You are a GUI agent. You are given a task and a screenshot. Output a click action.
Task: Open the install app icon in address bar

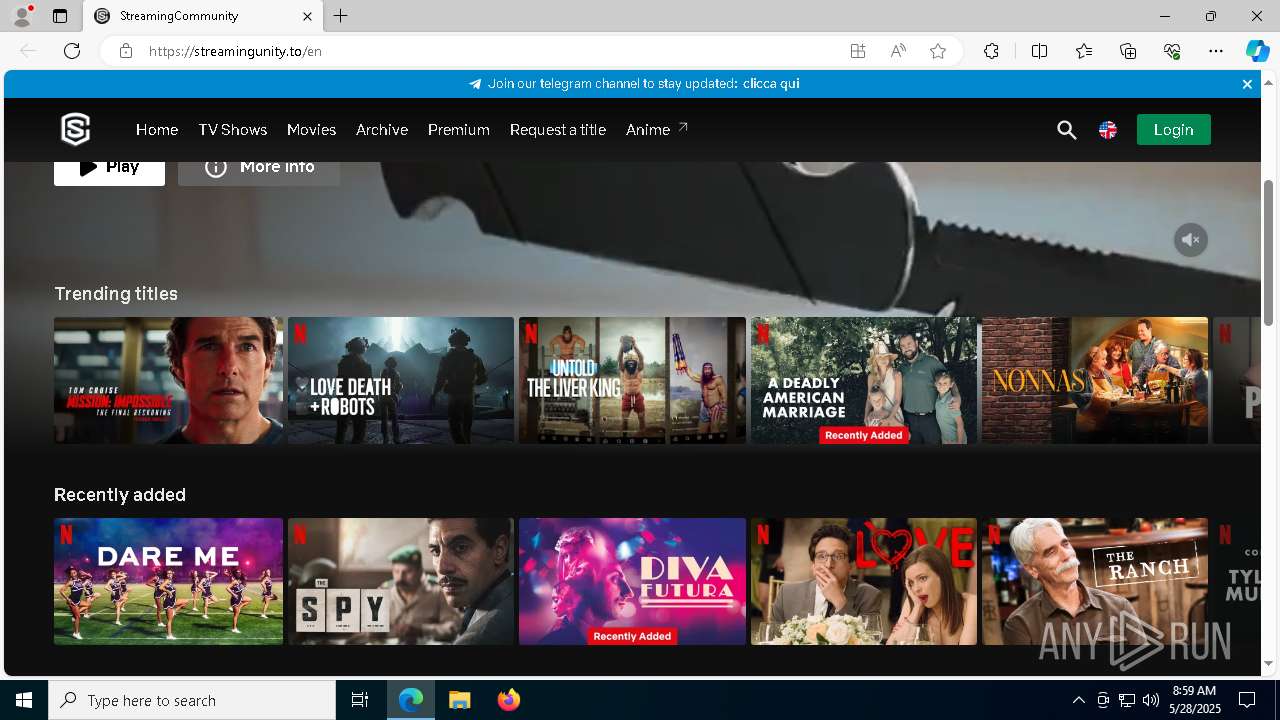coord(858,51)
